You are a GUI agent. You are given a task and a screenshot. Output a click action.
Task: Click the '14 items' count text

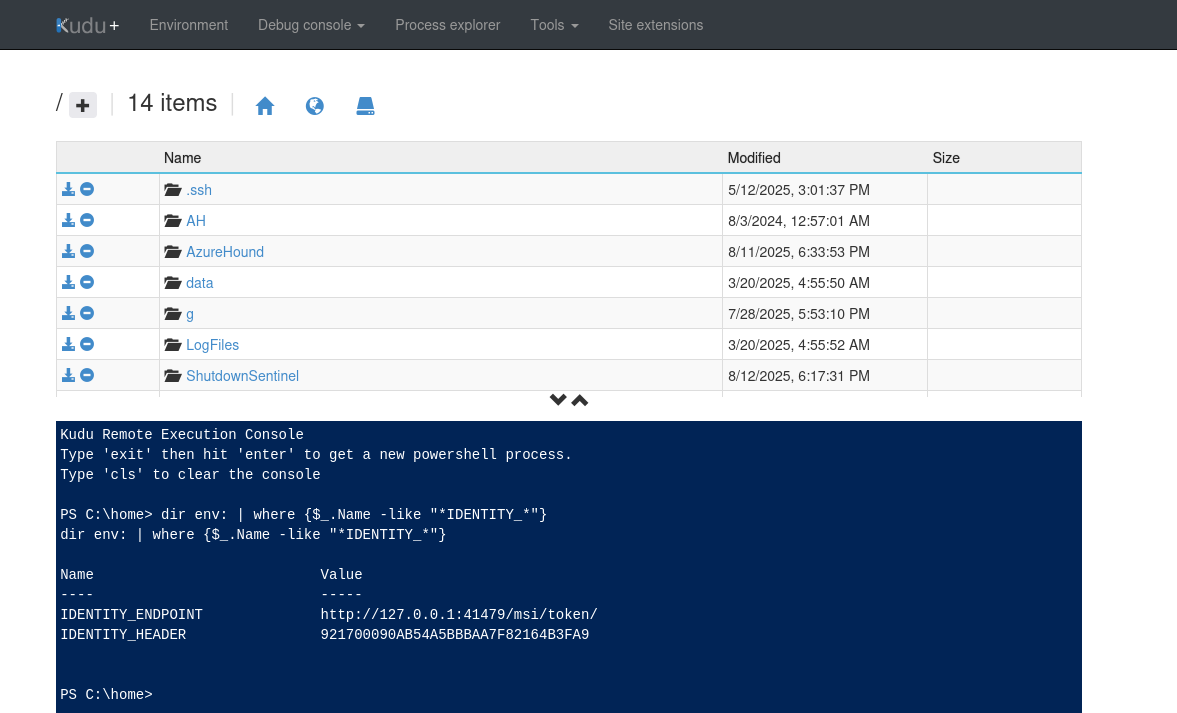point(172,103)
